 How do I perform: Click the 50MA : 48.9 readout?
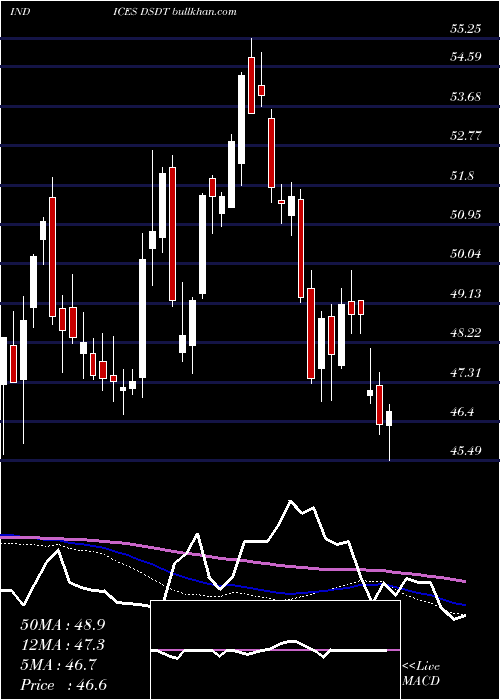62,625
